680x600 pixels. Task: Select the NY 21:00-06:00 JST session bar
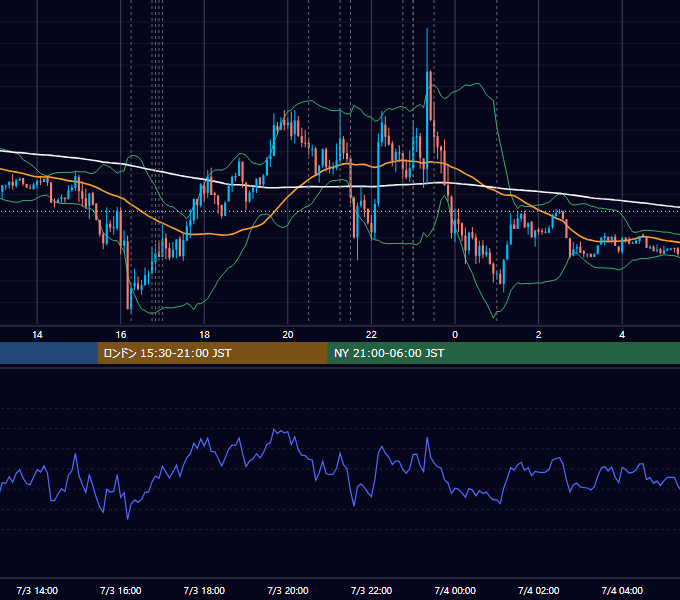pyautogui.click(x=503, y=353)
